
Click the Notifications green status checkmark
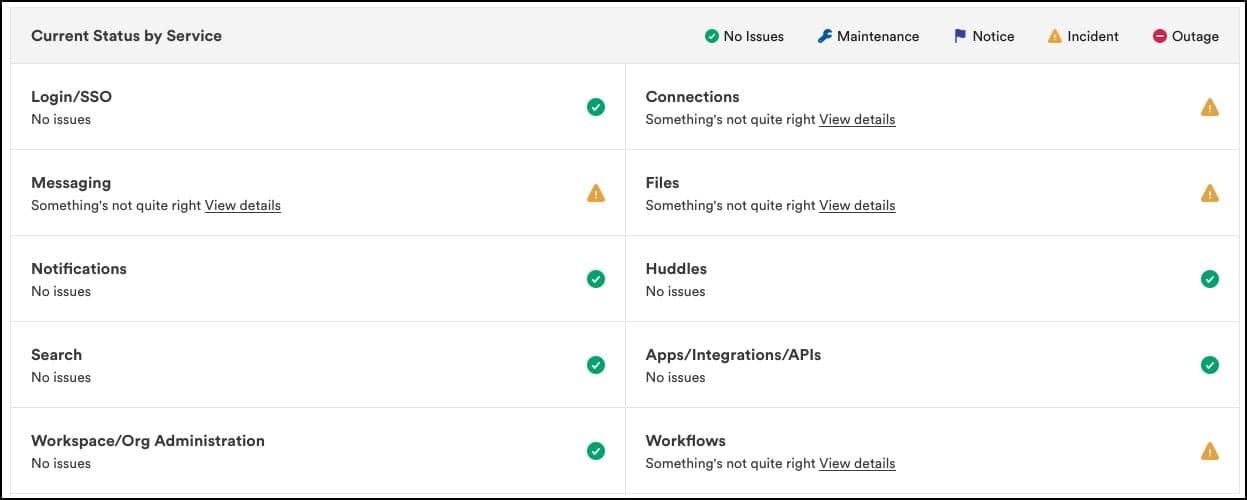[596, 279]
